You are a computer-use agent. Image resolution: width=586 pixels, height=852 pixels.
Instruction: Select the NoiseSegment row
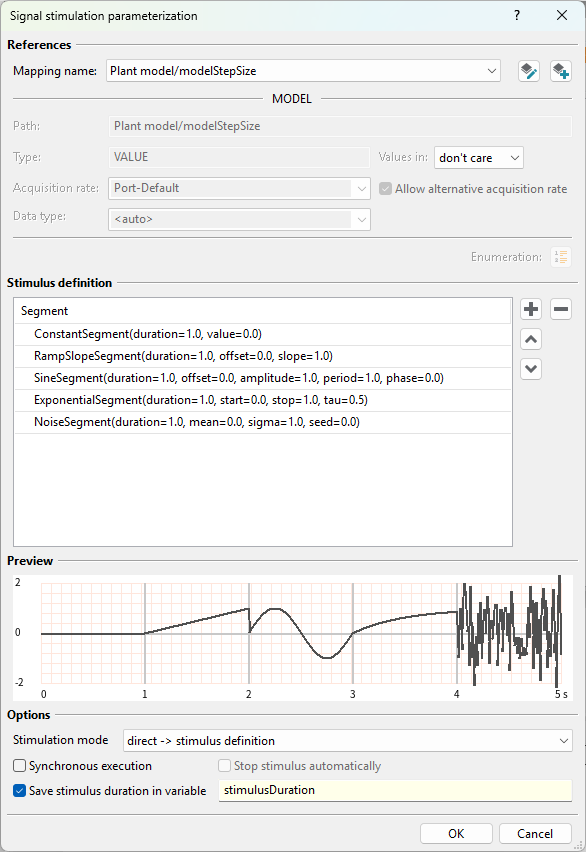(263, 422)
